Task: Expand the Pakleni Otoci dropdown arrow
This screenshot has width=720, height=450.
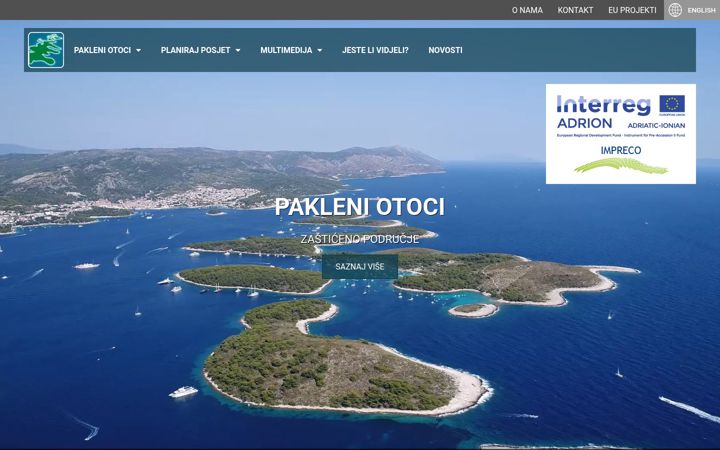Action: (x=139, y=51)
